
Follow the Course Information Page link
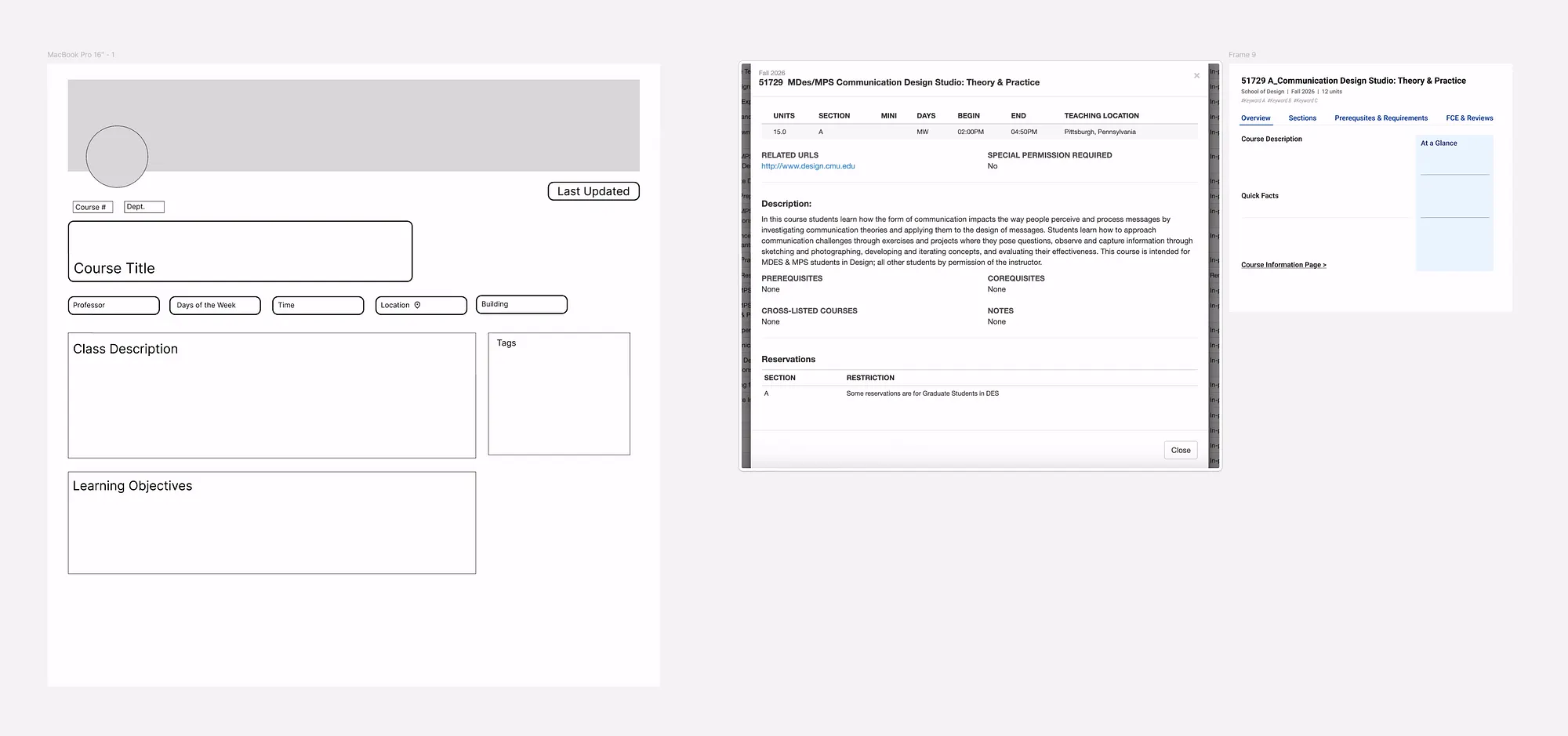[1283, 265]
